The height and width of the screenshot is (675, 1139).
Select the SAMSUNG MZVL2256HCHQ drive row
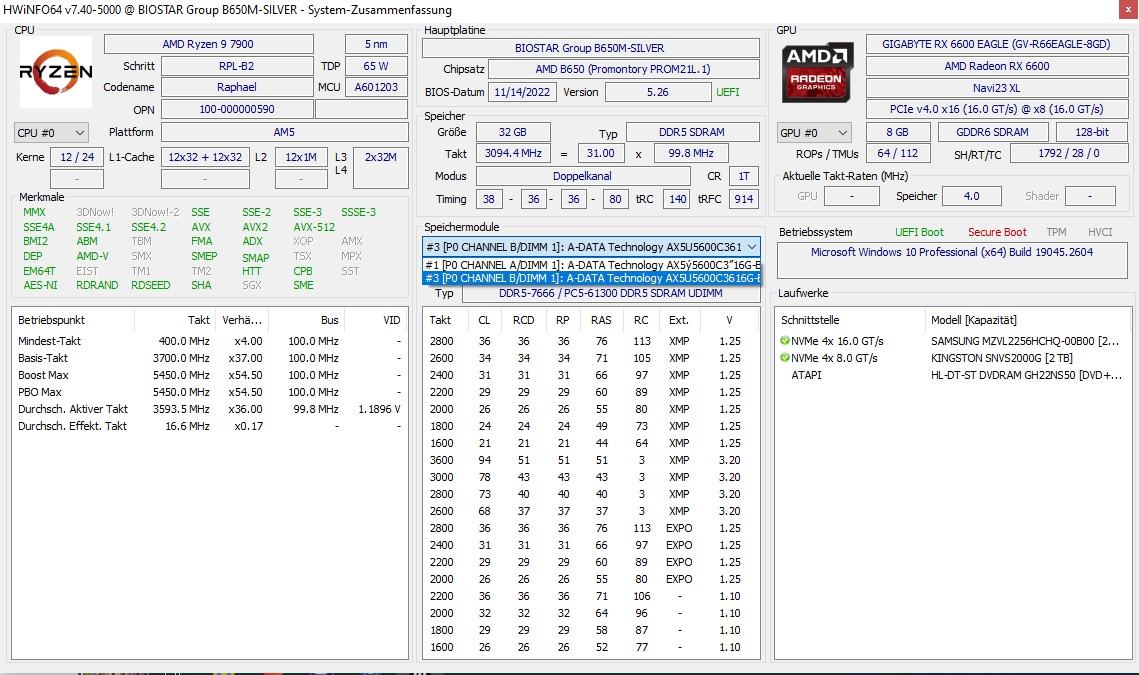952,341
